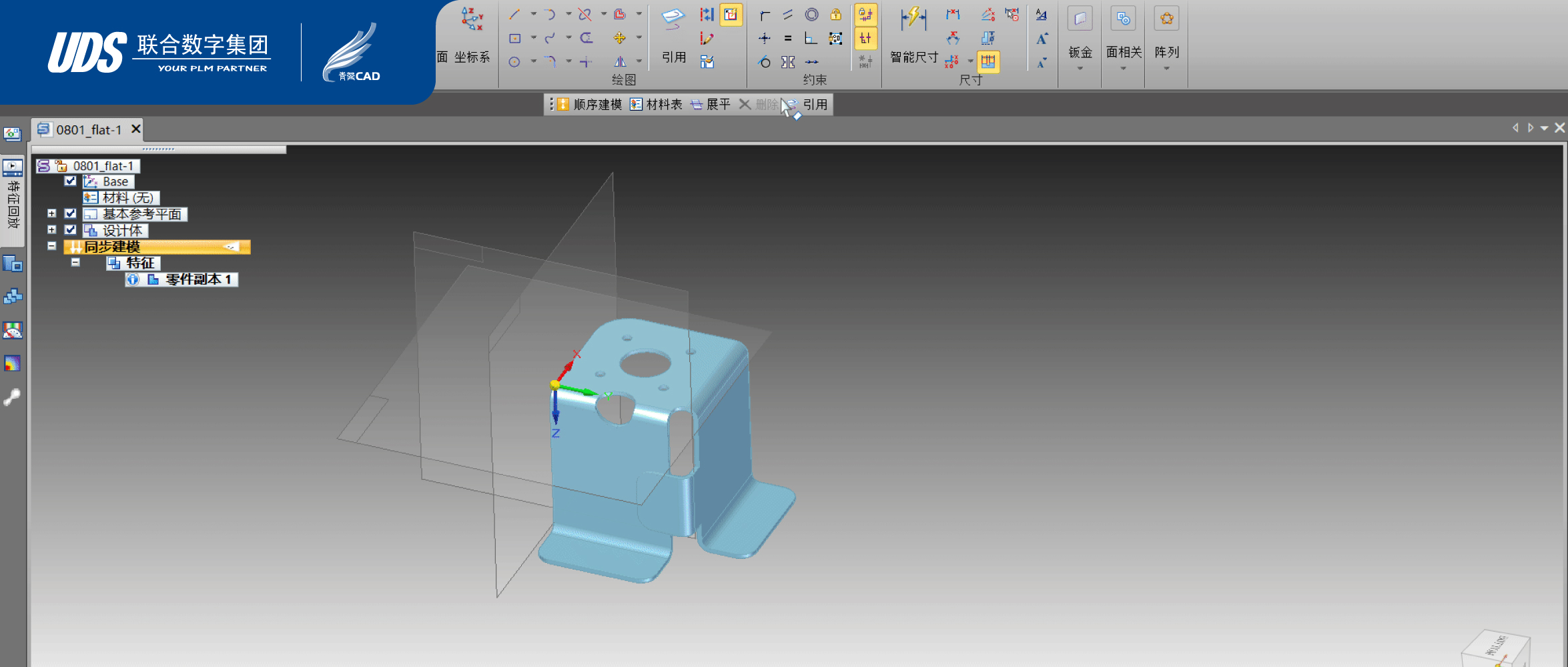The width and height of the screenshot is (1568, 667).
Task: Uncheck the 设计体 checkbox
Action: (x=70, y=229)
